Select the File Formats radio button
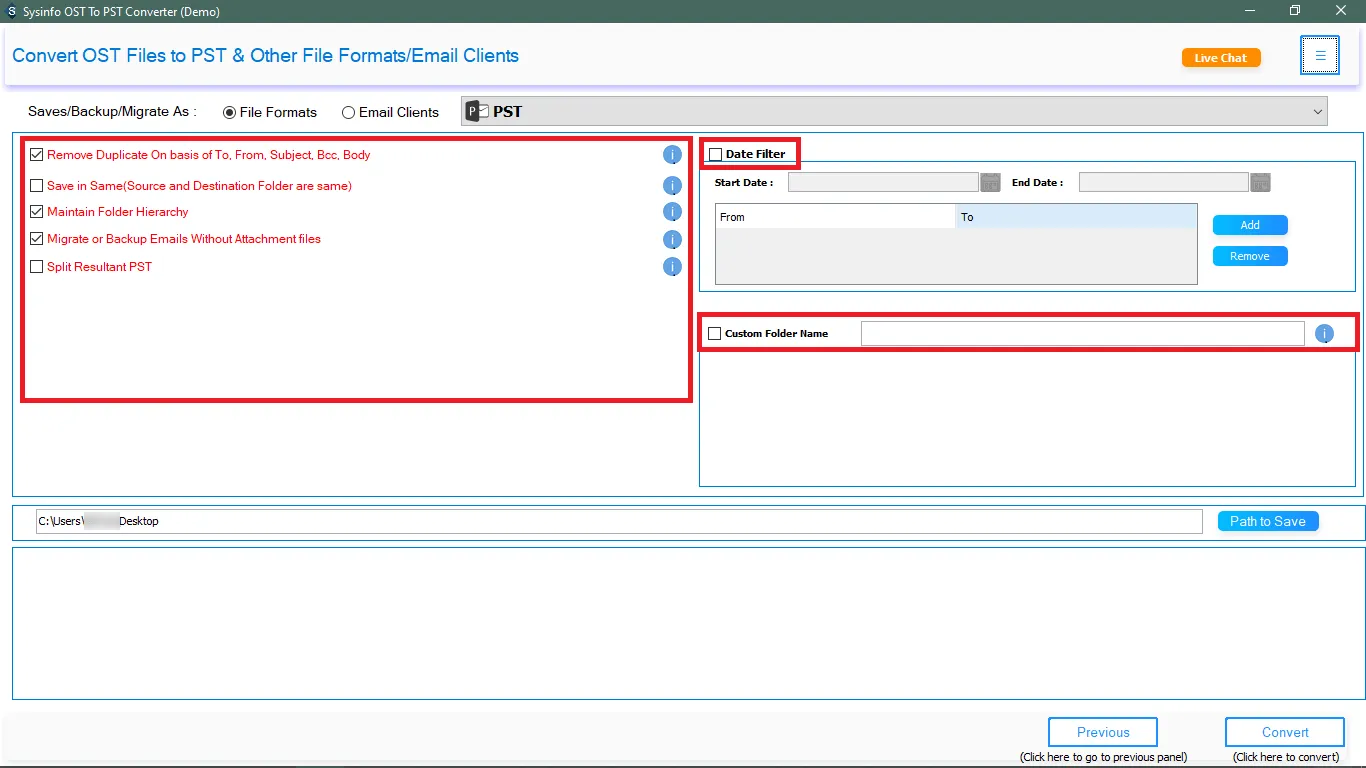 (230, 112)
